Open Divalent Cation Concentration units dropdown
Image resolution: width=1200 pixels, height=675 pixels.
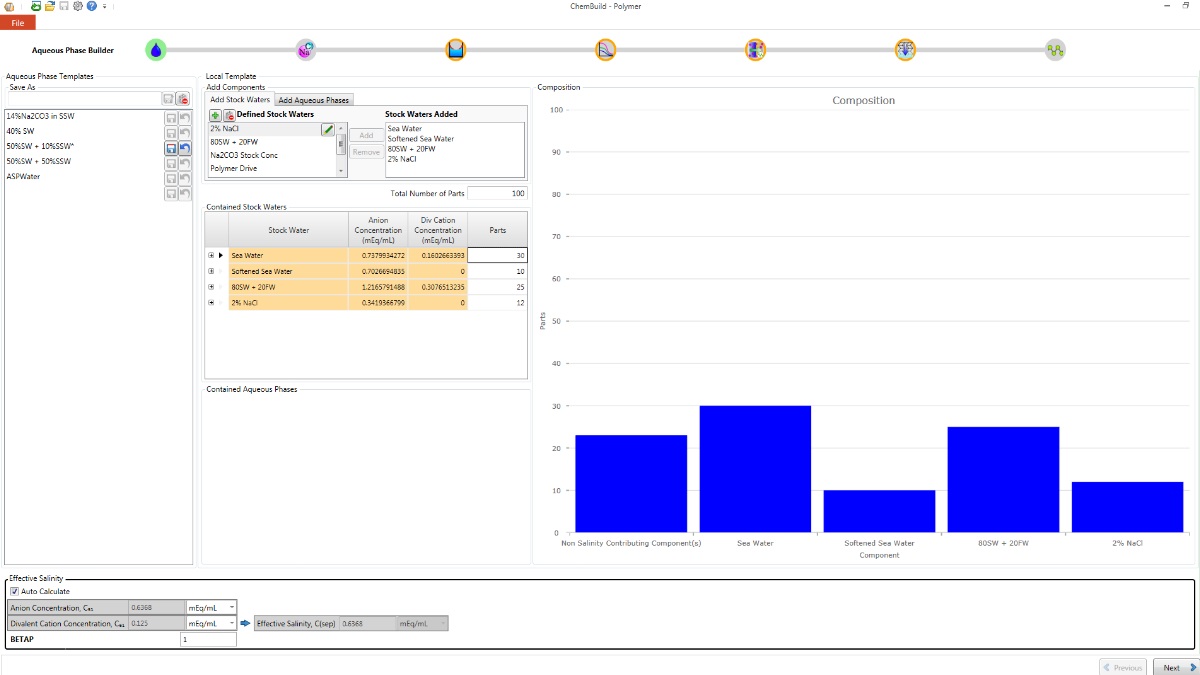(x=212, y=623)
